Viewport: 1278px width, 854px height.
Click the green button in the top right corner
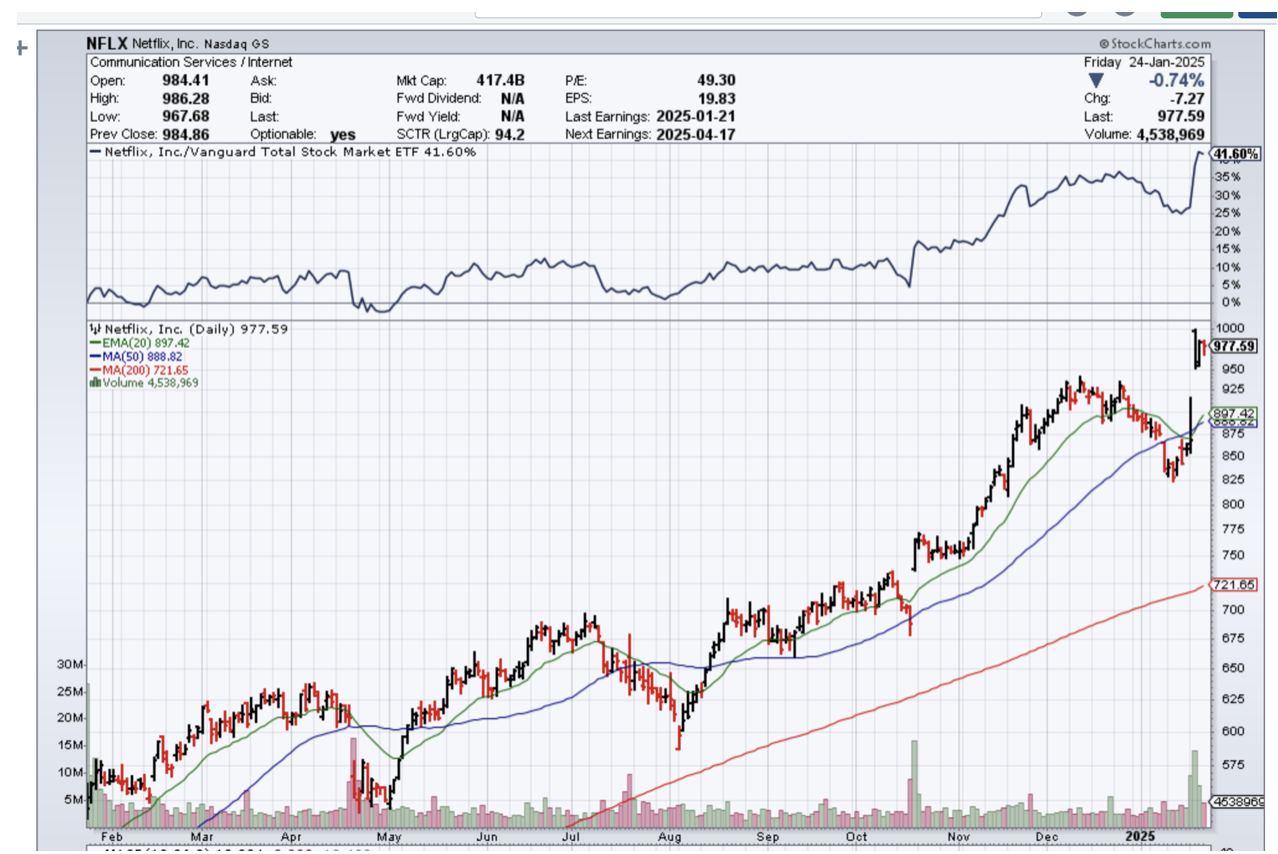1196,9
